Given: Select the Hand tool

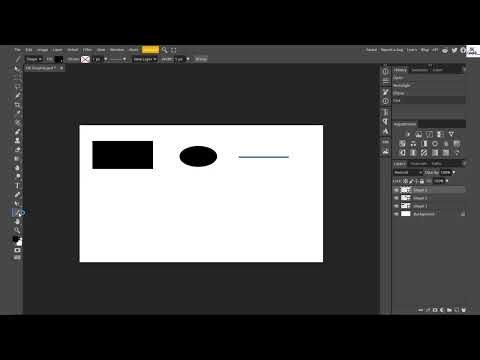Looking at the screenshot, I should click(x=17, y=222).
